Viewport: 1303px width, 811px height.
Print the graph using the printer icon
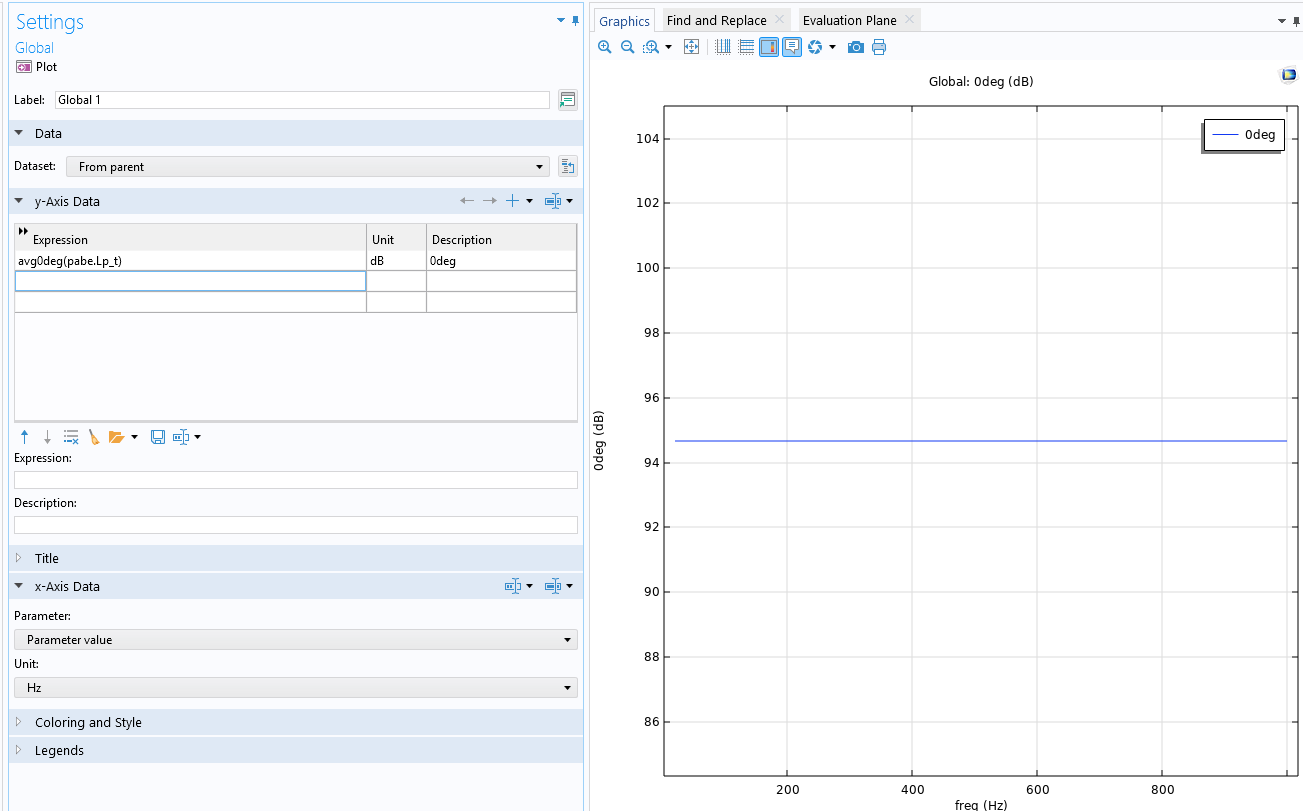pos(879,47)
